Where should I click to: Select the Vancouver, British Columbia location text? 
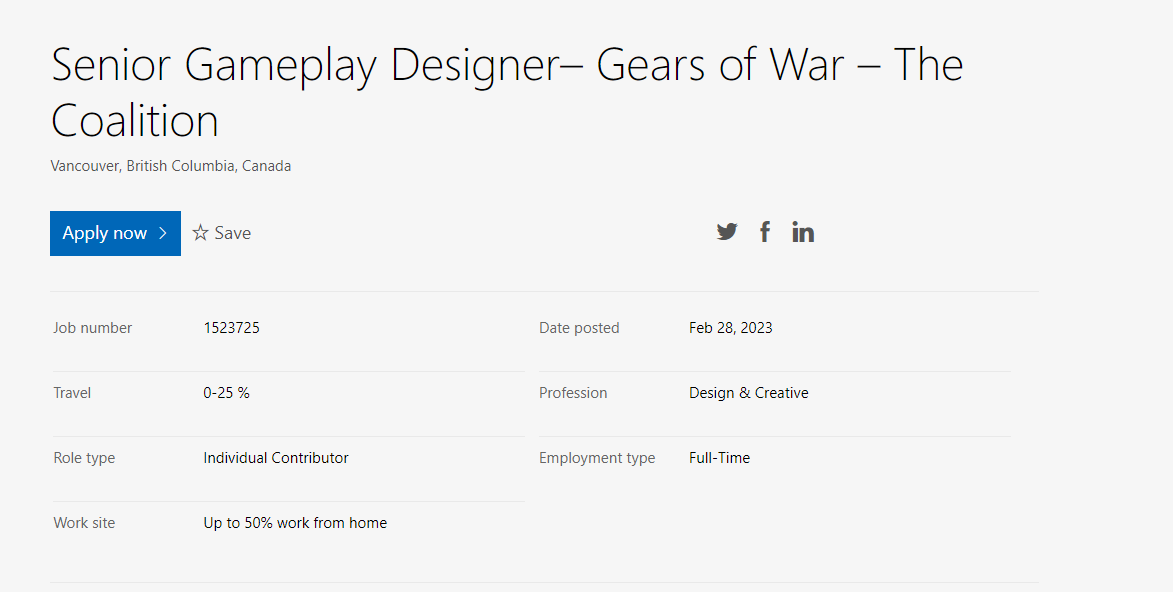pyautogui.click(x=171, y=166)
